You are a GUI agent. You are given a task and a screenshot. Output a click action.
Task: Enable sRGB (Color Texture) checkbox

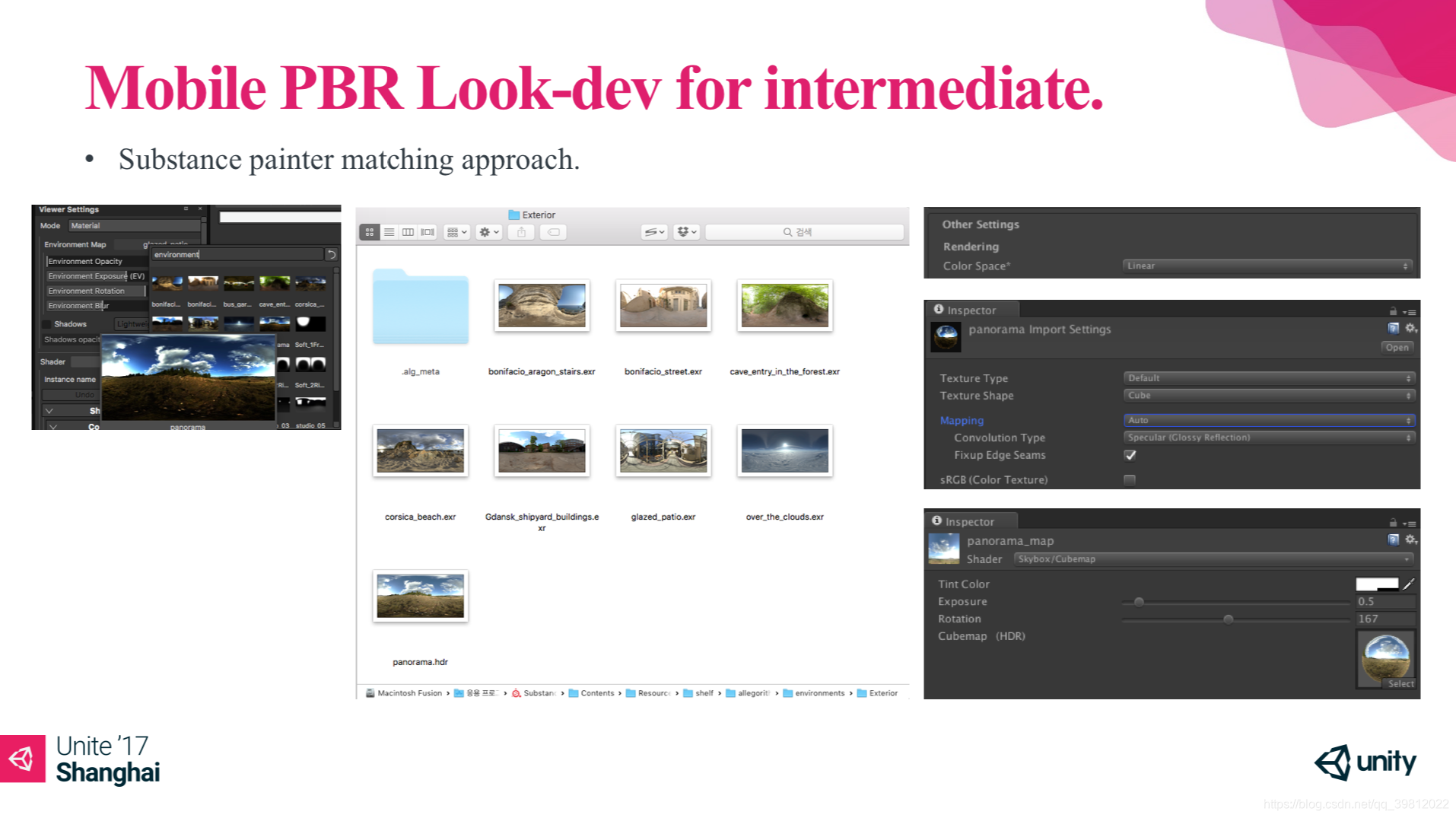[1130, 480]
